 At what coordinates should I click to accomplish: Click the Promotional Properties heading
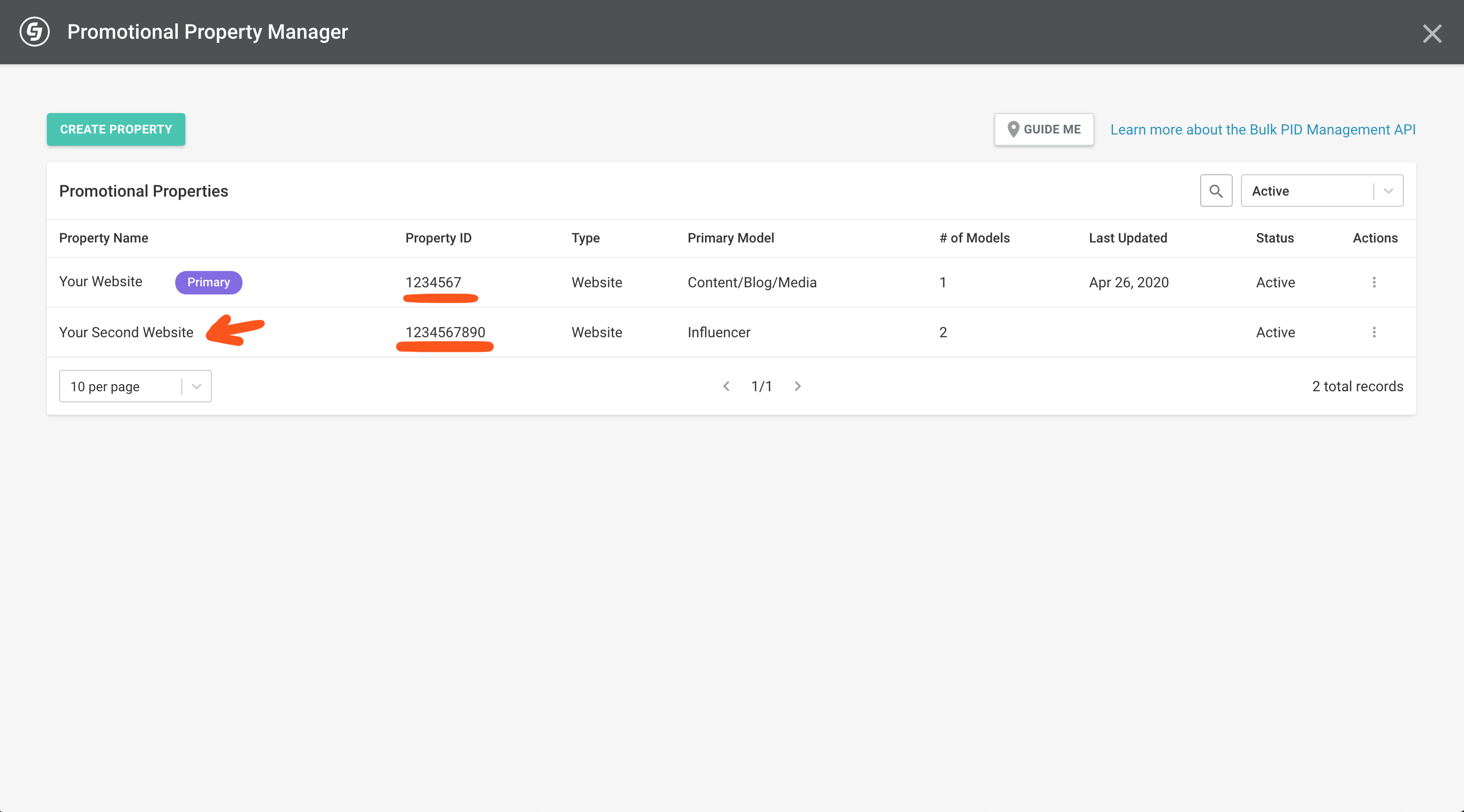(144, 191)
